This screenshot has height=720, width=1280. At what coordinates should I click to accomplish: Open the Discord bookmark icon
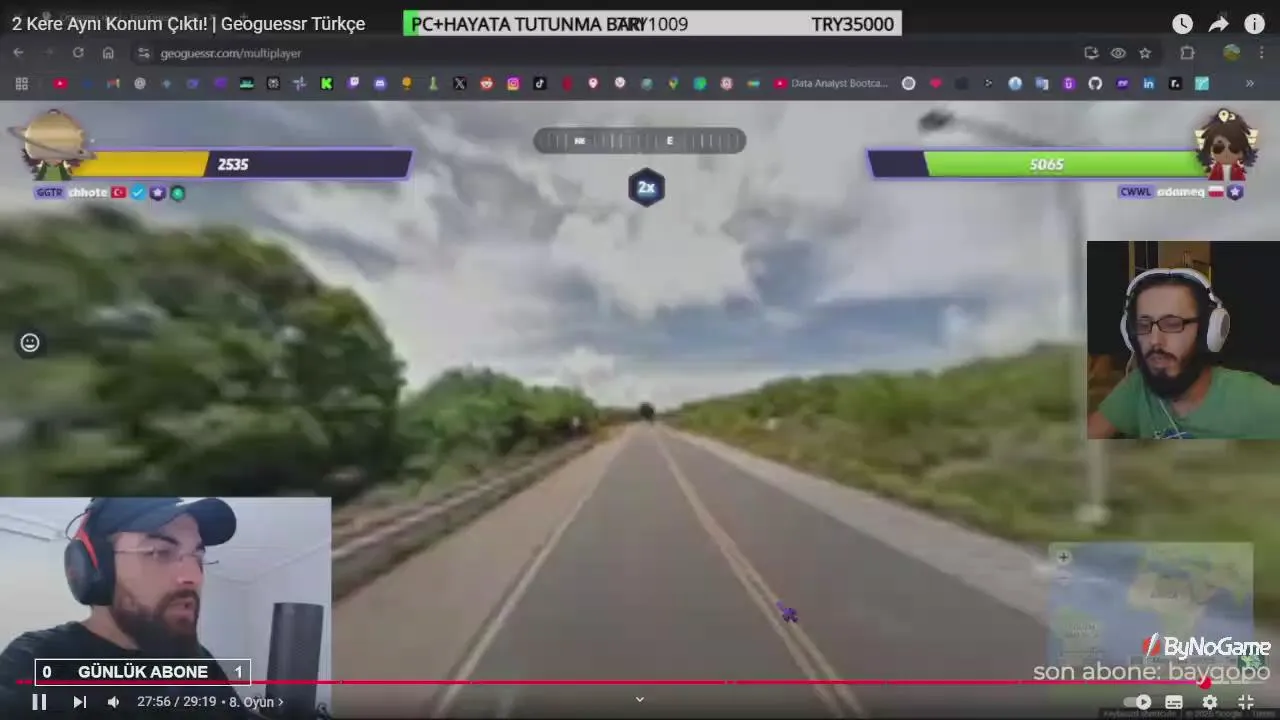(x=380, y=84)
